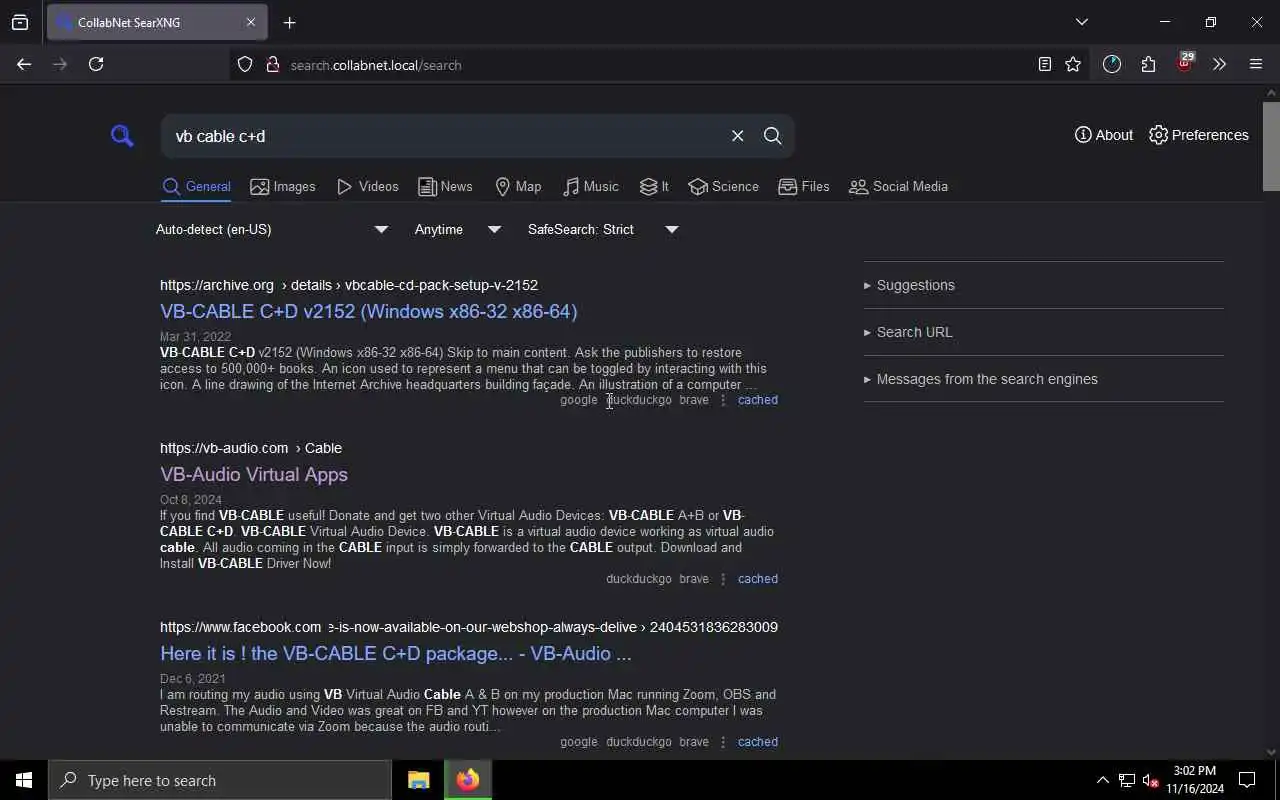Open the Facebook VB-CABLE C+D package result
This screenshot has width=1280, height=800.
tap(396, 654)
